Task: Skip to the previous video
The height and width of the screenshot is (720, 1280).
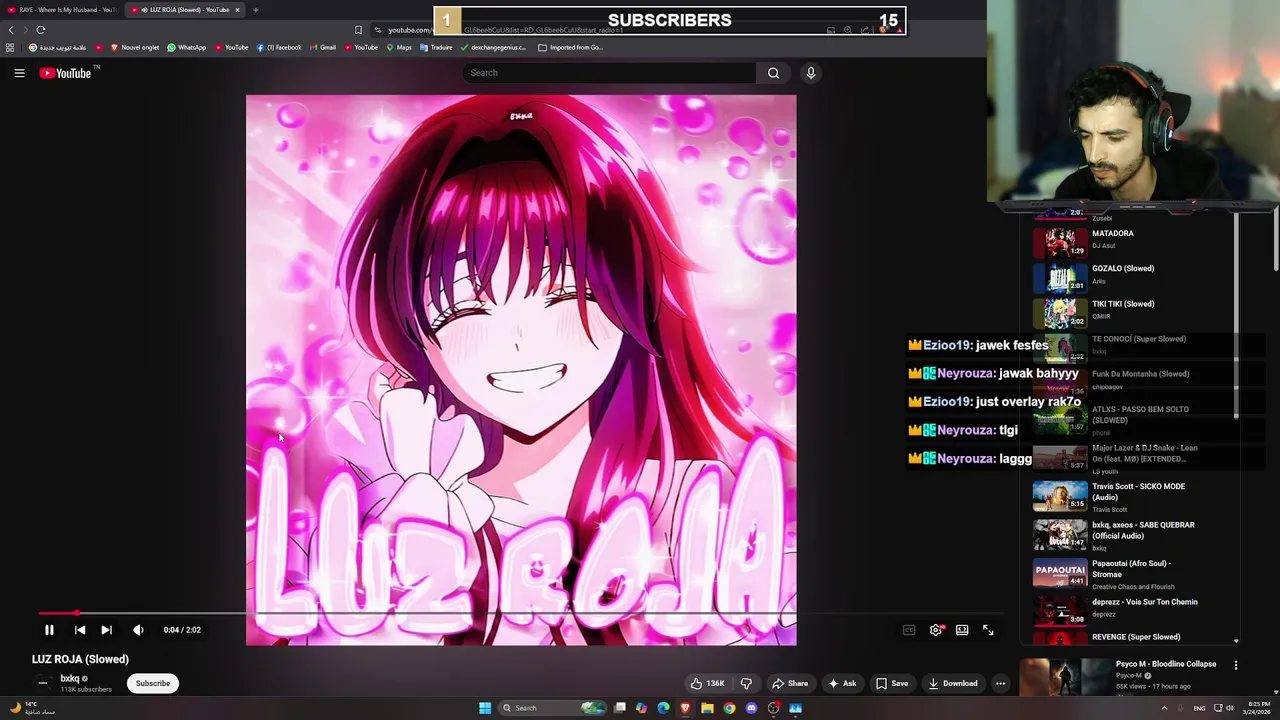Action: 80,630
